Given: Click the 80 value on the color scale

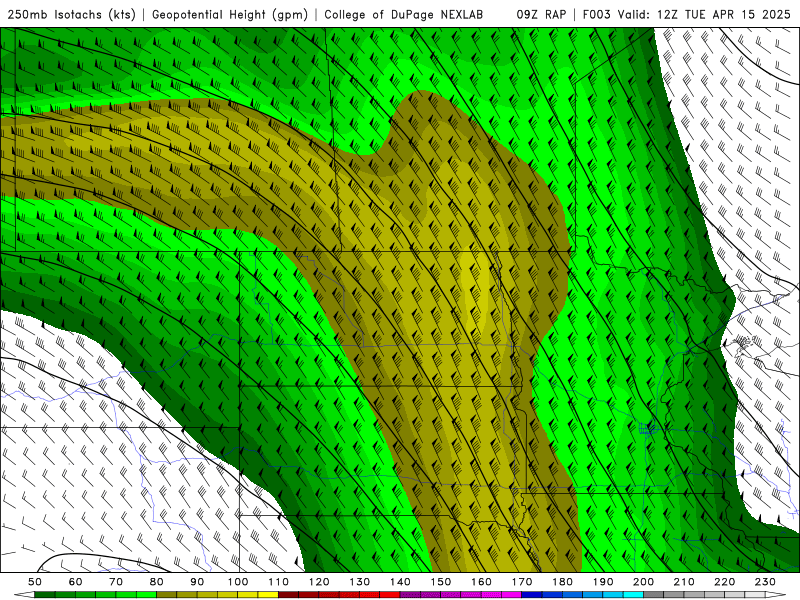Looking at the screenshot, I should coord(157,582).
